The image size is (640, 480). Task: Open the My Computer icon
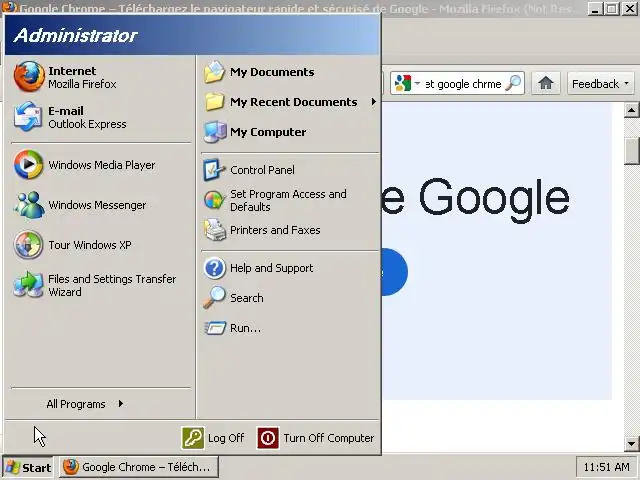215,132
